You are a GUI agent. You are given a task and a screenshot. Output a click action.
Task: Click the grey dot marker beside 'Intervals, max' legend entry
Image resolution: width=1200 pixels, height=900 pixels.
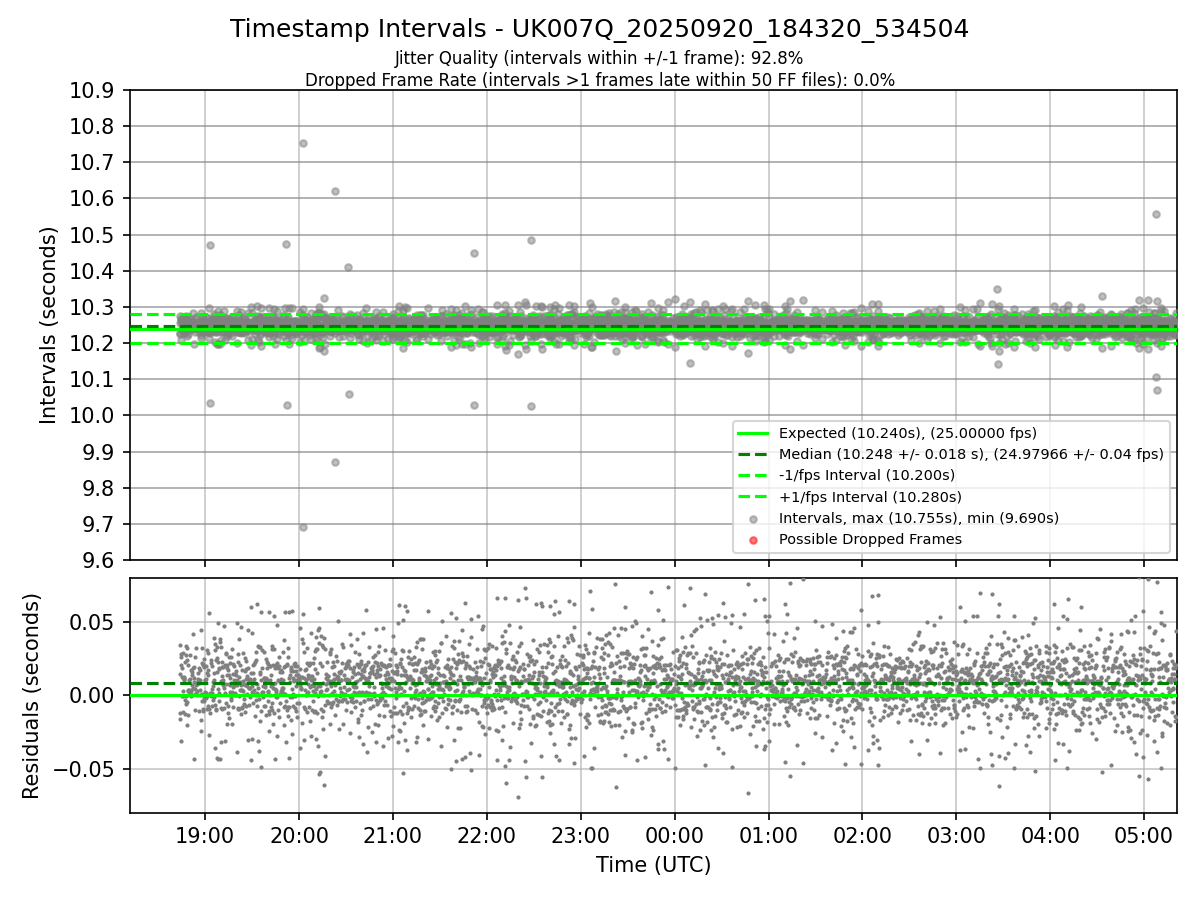click(x=754, y=518)
